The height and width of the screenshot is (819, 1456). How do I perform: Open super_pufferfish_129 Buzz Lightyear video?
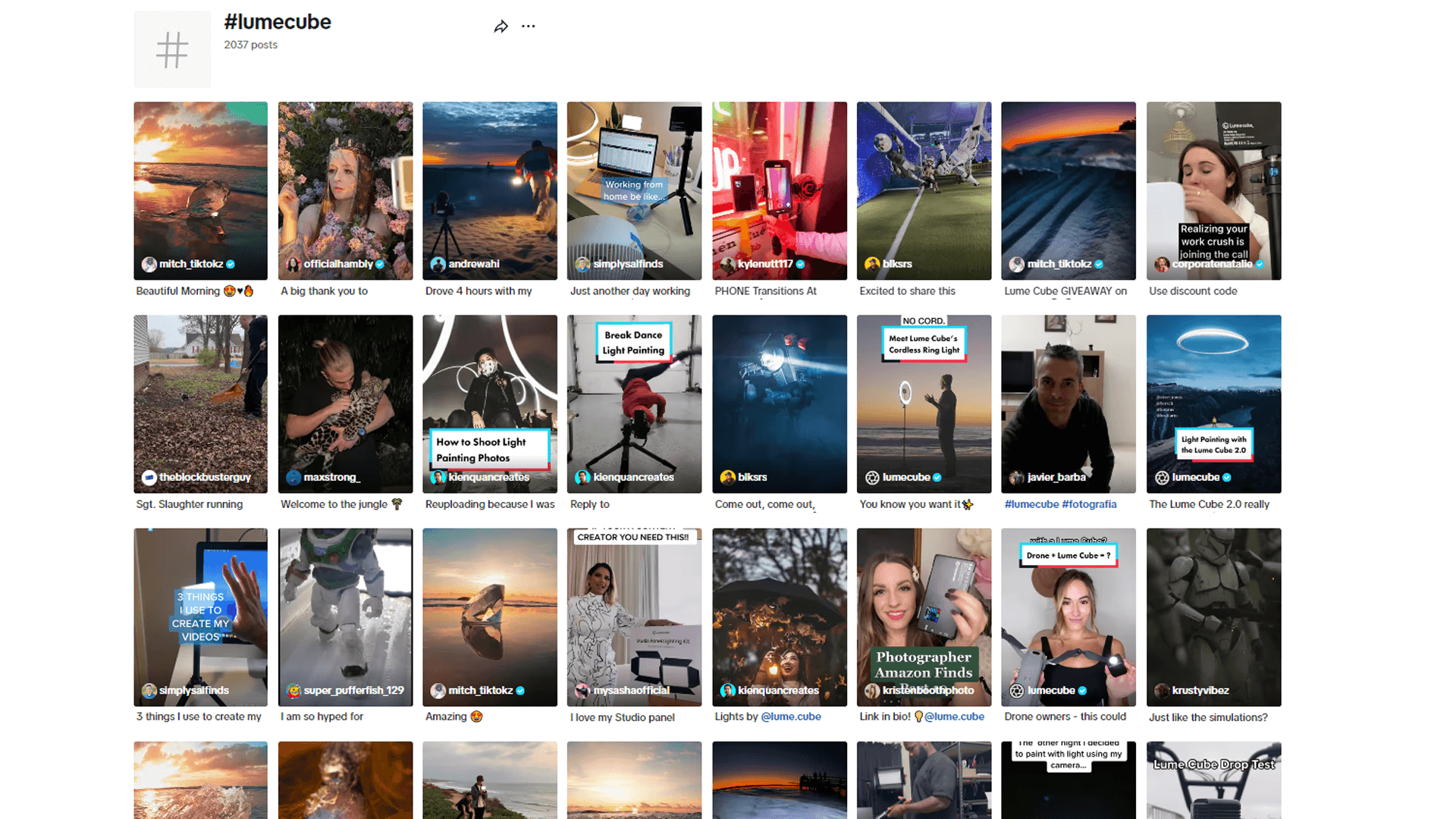[345, 617]
